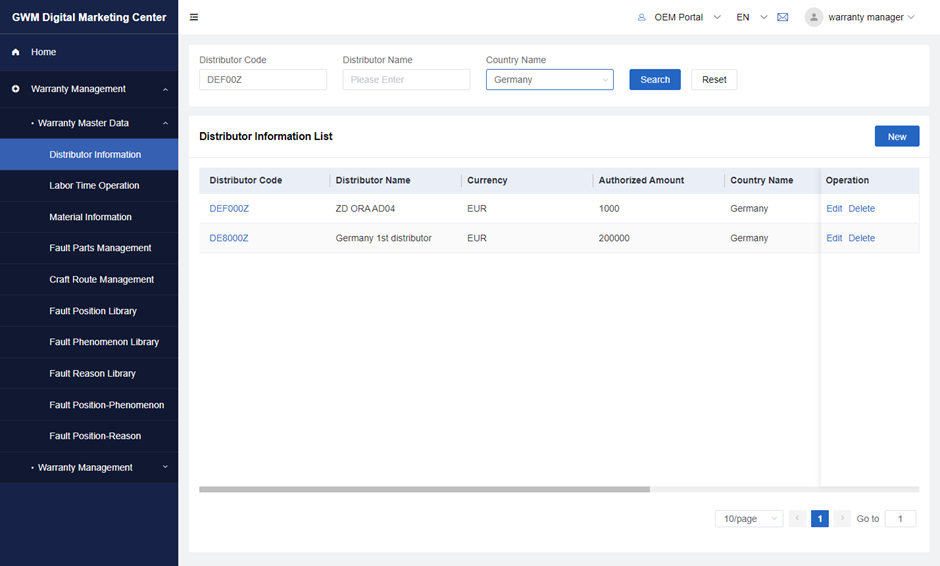940x566 pixels.
Task: Delete the ZD ORA AD04 row
Action: 861,209
